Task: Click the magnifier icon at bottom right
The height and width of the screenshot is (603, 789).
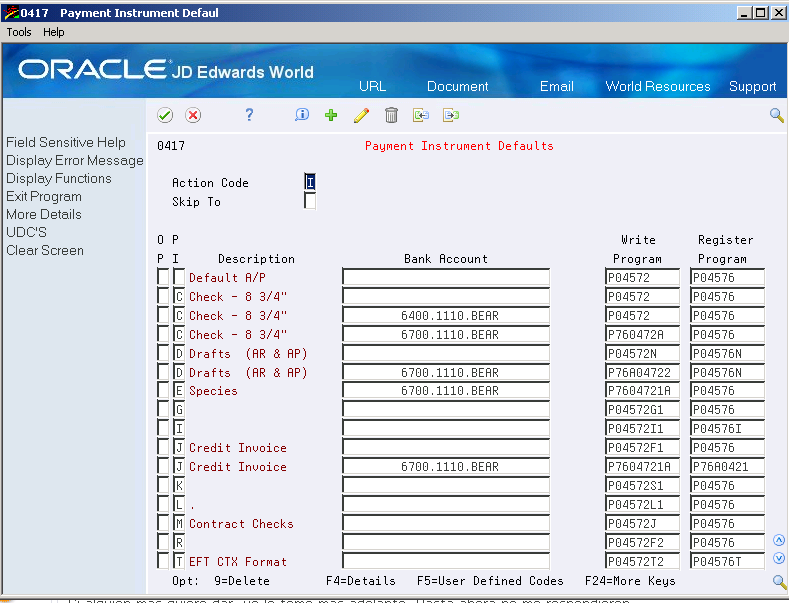Action: (x=779, y=582)
